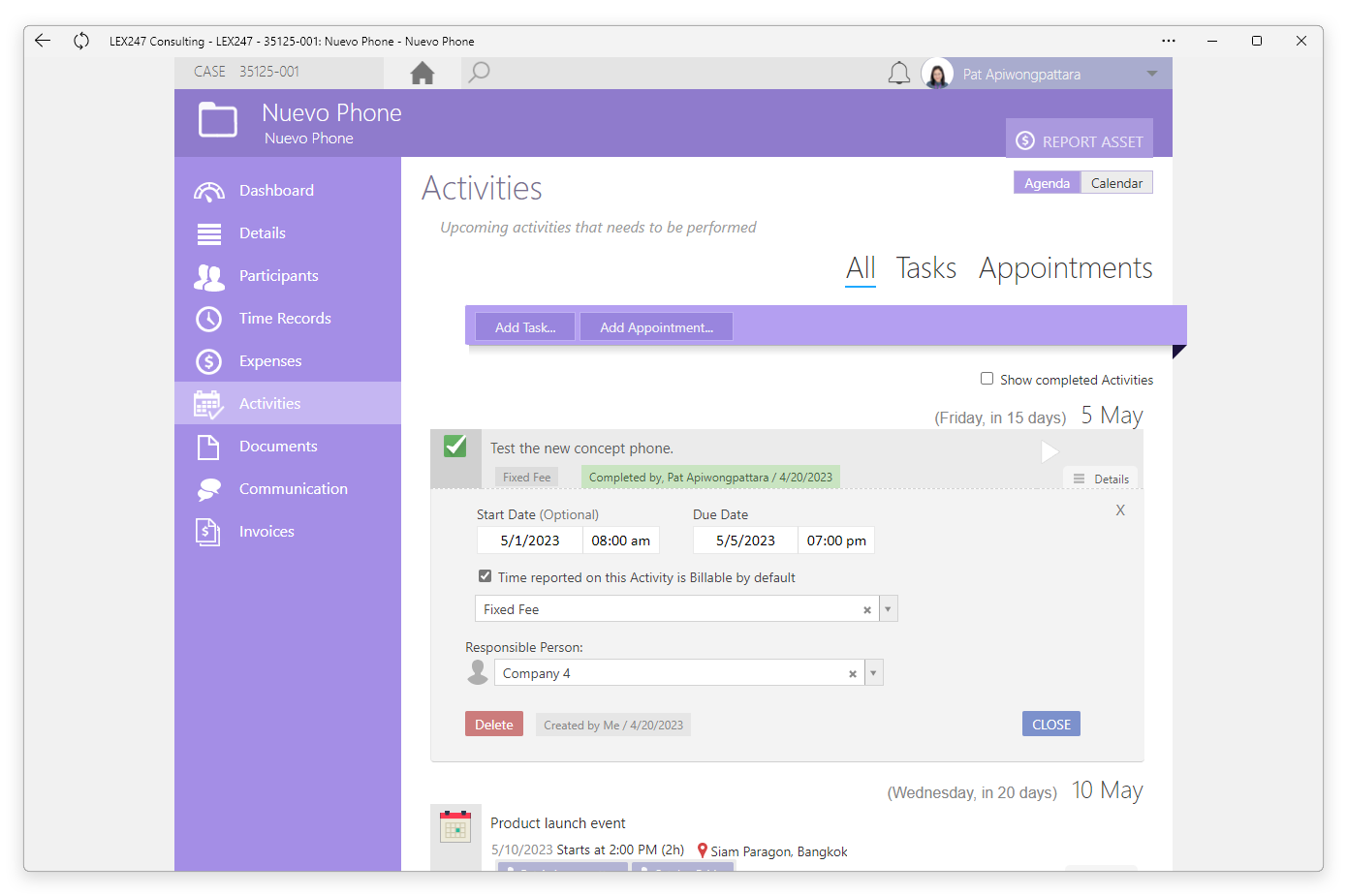The image size is (1347, 896).
Task: Open the notifications bell
Action: coord(899,74)
